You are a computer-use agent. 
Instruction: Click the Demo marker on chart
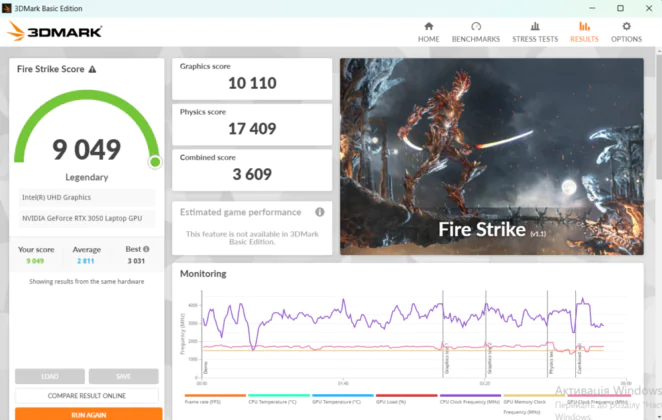(206, 368)
